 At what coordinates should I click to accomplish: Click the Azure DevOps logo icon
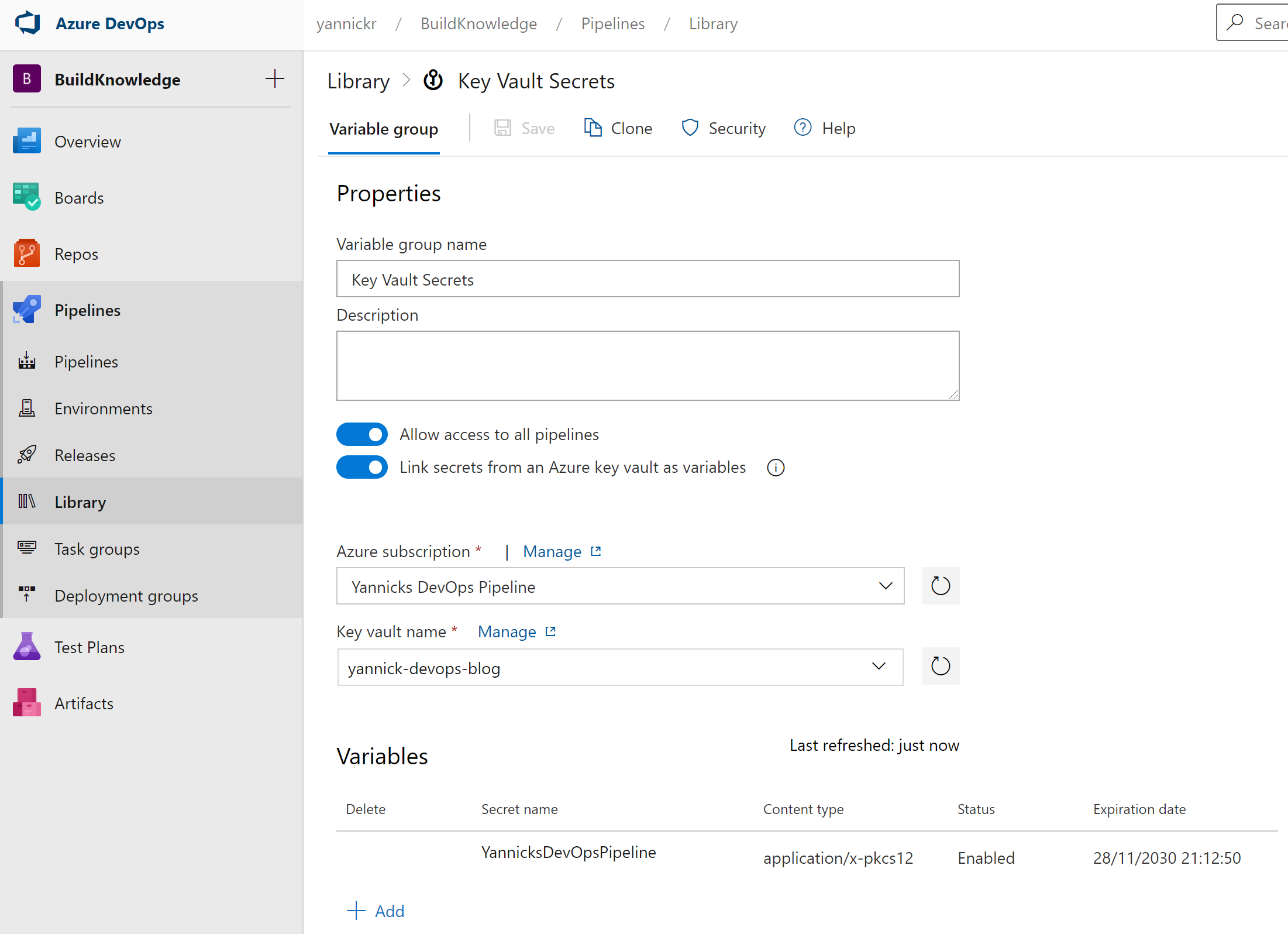[27, 23]
